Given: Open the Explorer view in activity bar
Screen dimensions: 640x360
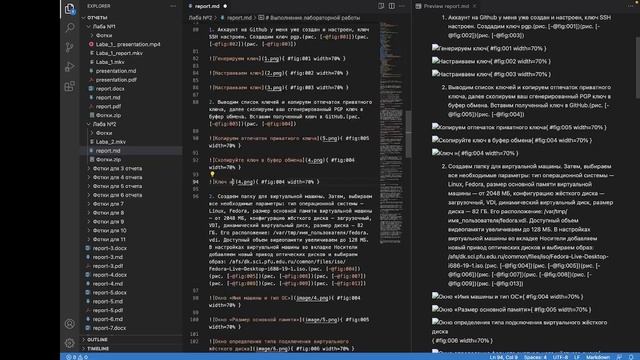Looking at the screenshot, I should pyautogui.click(x=70, y=9).
